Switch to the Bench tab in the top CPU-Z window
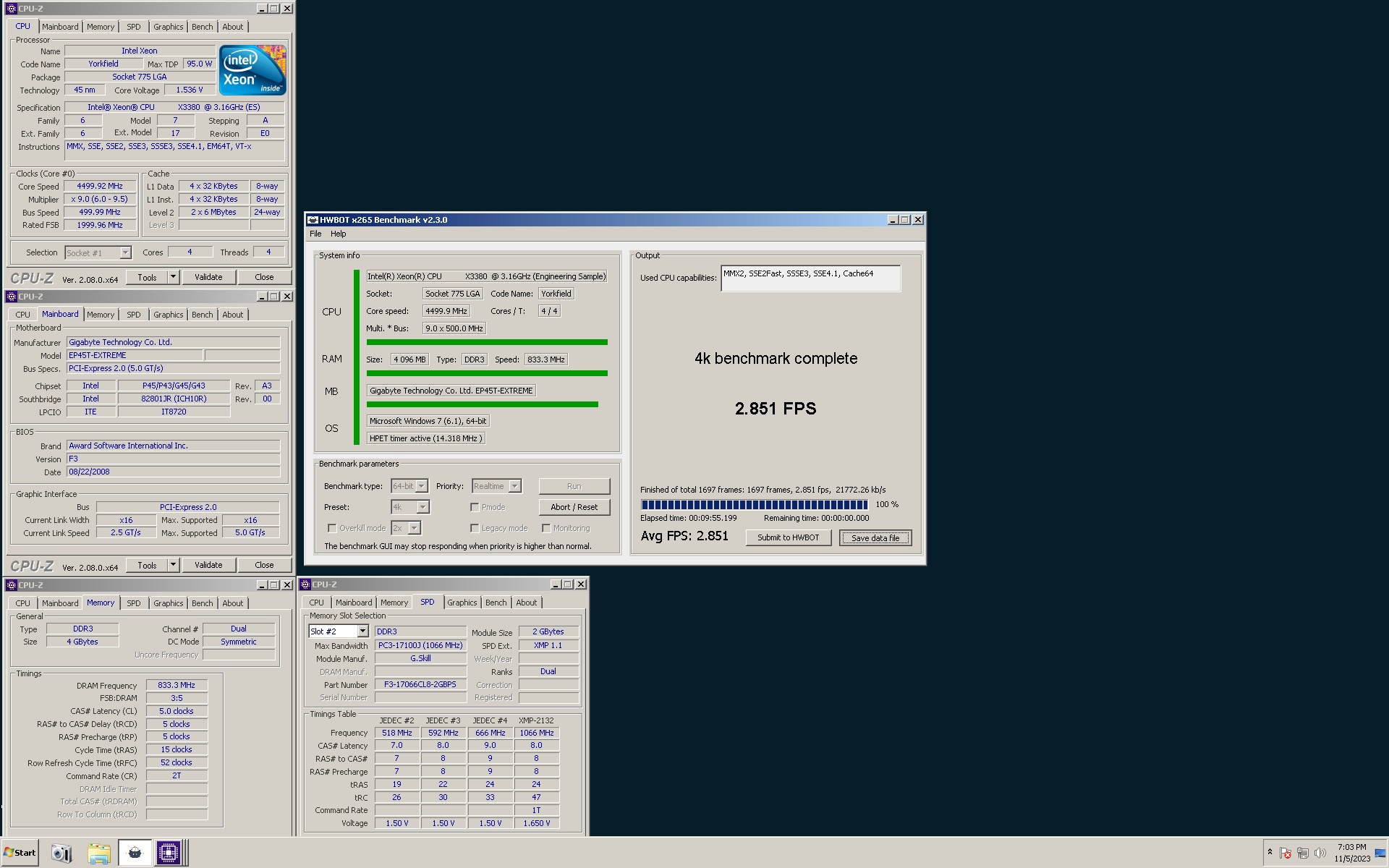The width and height of the screenshot is (1389, 868). (203, 27)
